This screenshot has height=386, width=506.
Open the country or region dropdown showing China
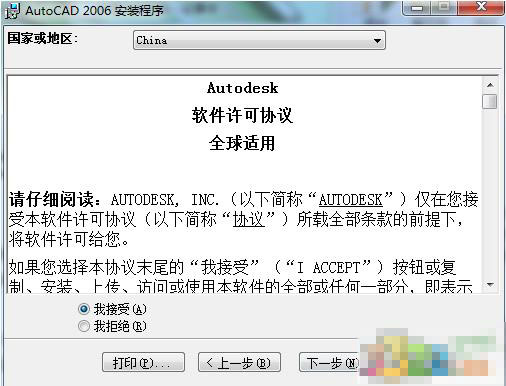(259, 40)
